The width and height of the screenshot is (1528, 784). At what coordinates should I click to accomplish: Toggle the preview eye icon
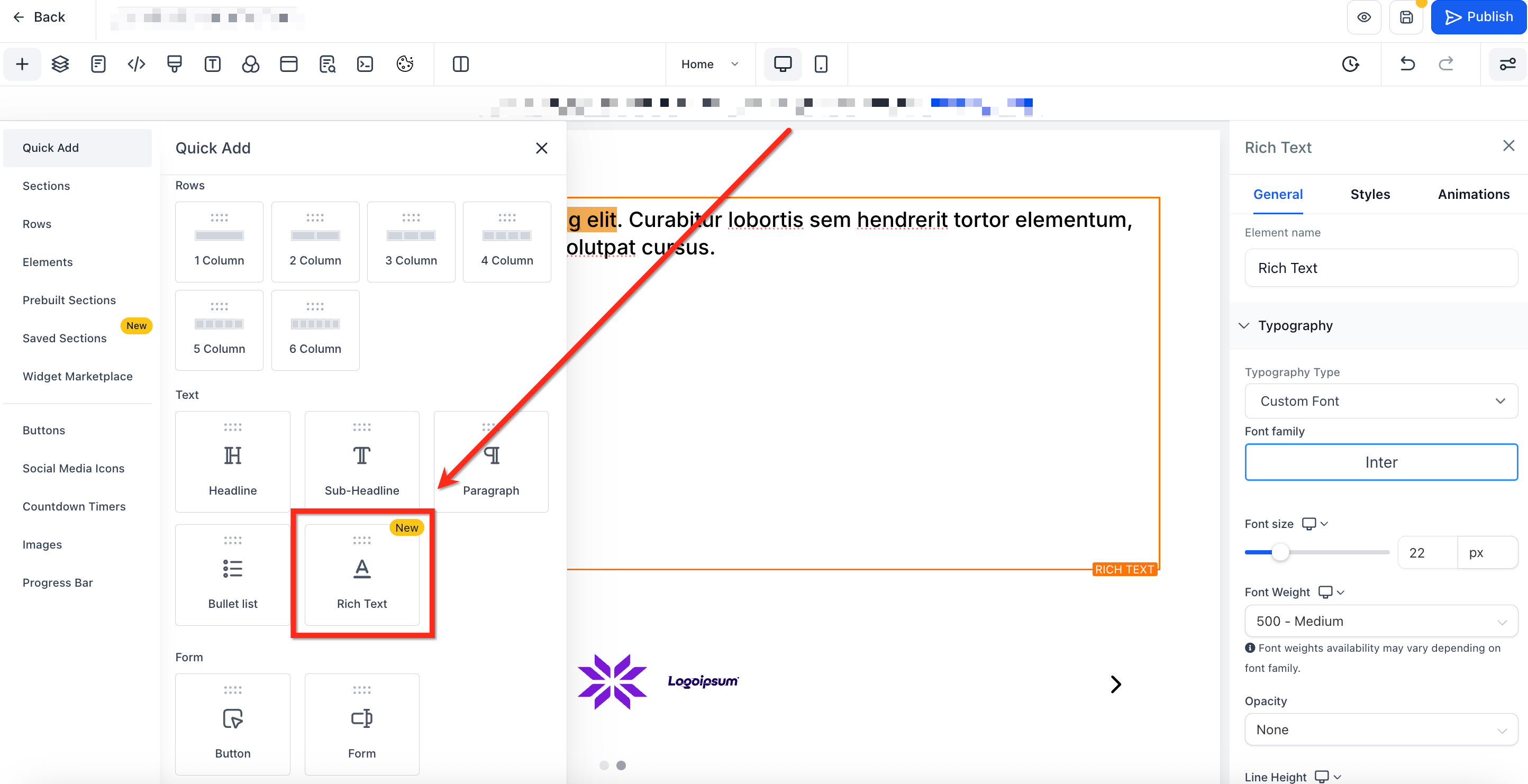tap(1365, 17)
